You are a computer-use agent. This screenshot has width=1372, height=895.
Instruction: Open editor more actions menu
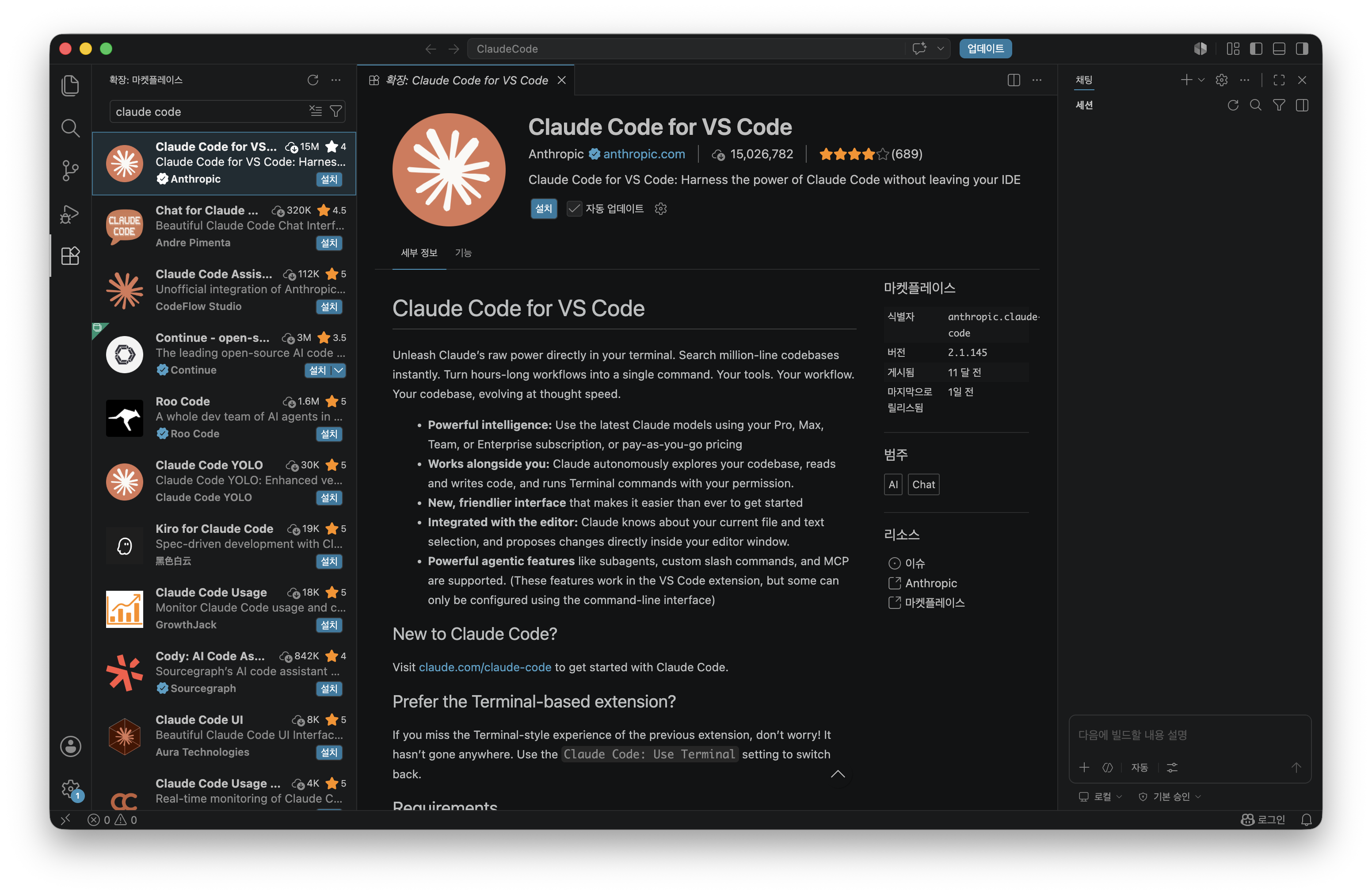(1037, 80)
